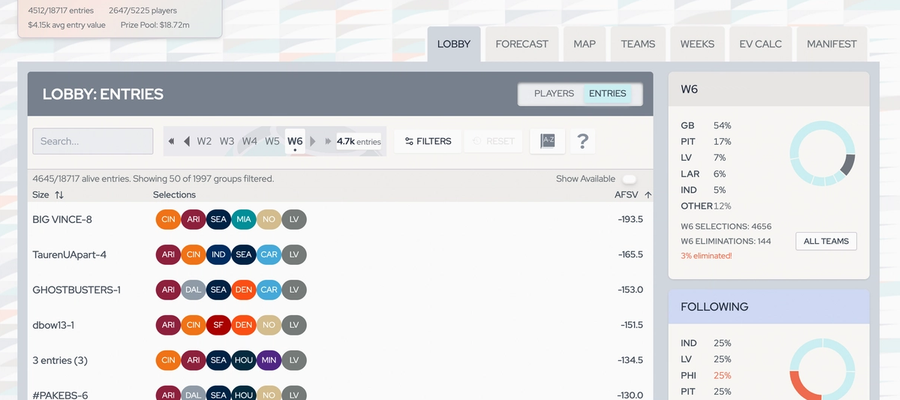
Task: Jump to last week with double-right arrow
Action: (328, 141)
